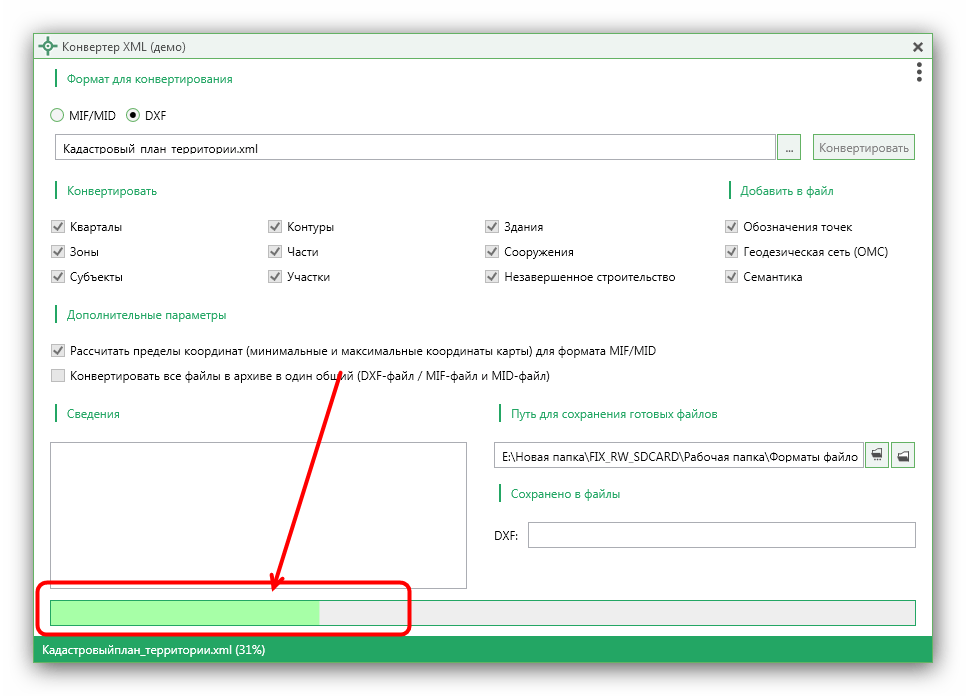Click the Сведения information text box

click(258, 516)
